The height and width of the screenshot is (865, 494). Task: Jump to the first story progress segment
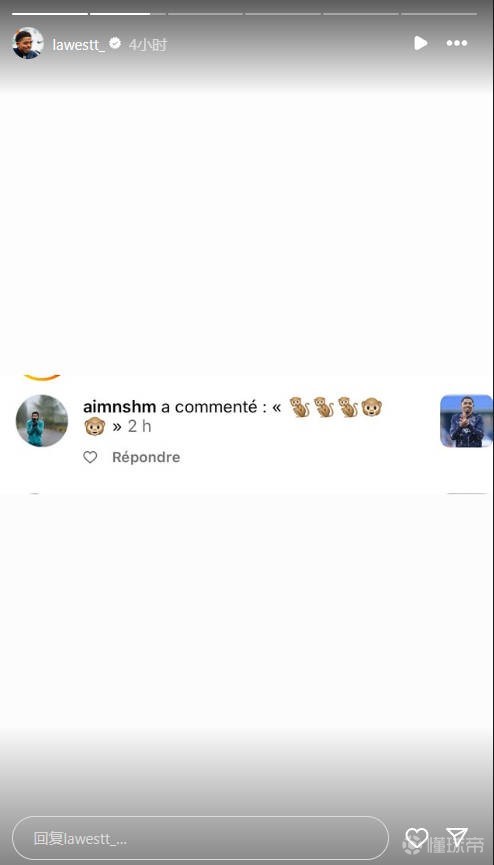50,13
